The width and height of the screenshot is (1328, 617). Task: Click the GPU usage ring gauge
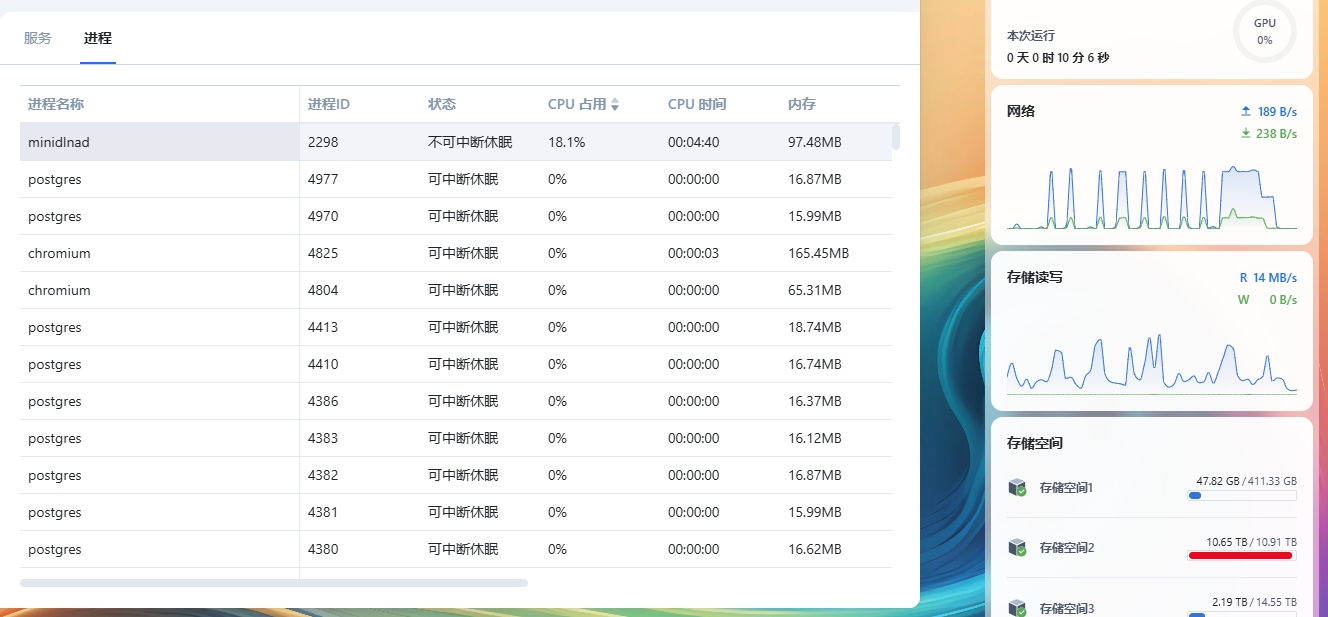coord(1265,31)
